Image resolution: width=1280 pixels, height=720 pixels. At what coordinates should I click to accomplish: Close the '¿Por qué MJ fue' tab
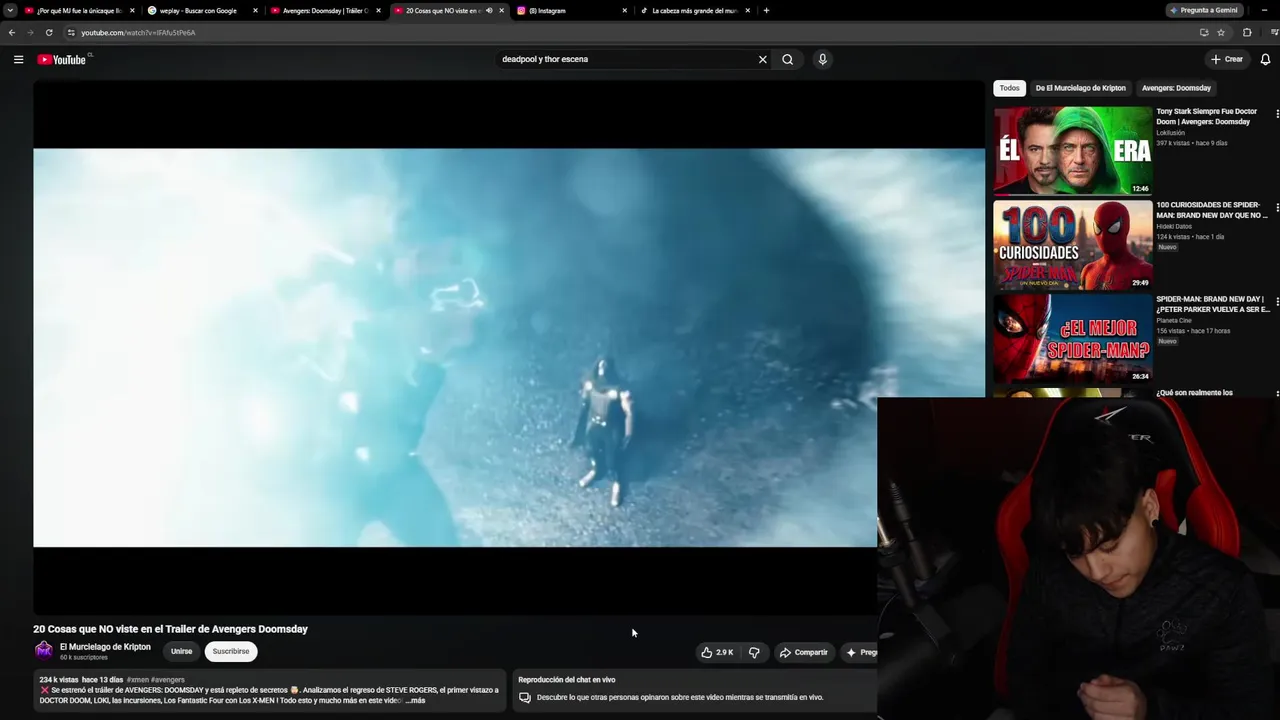pyautogui.click(x=132, y=10)
